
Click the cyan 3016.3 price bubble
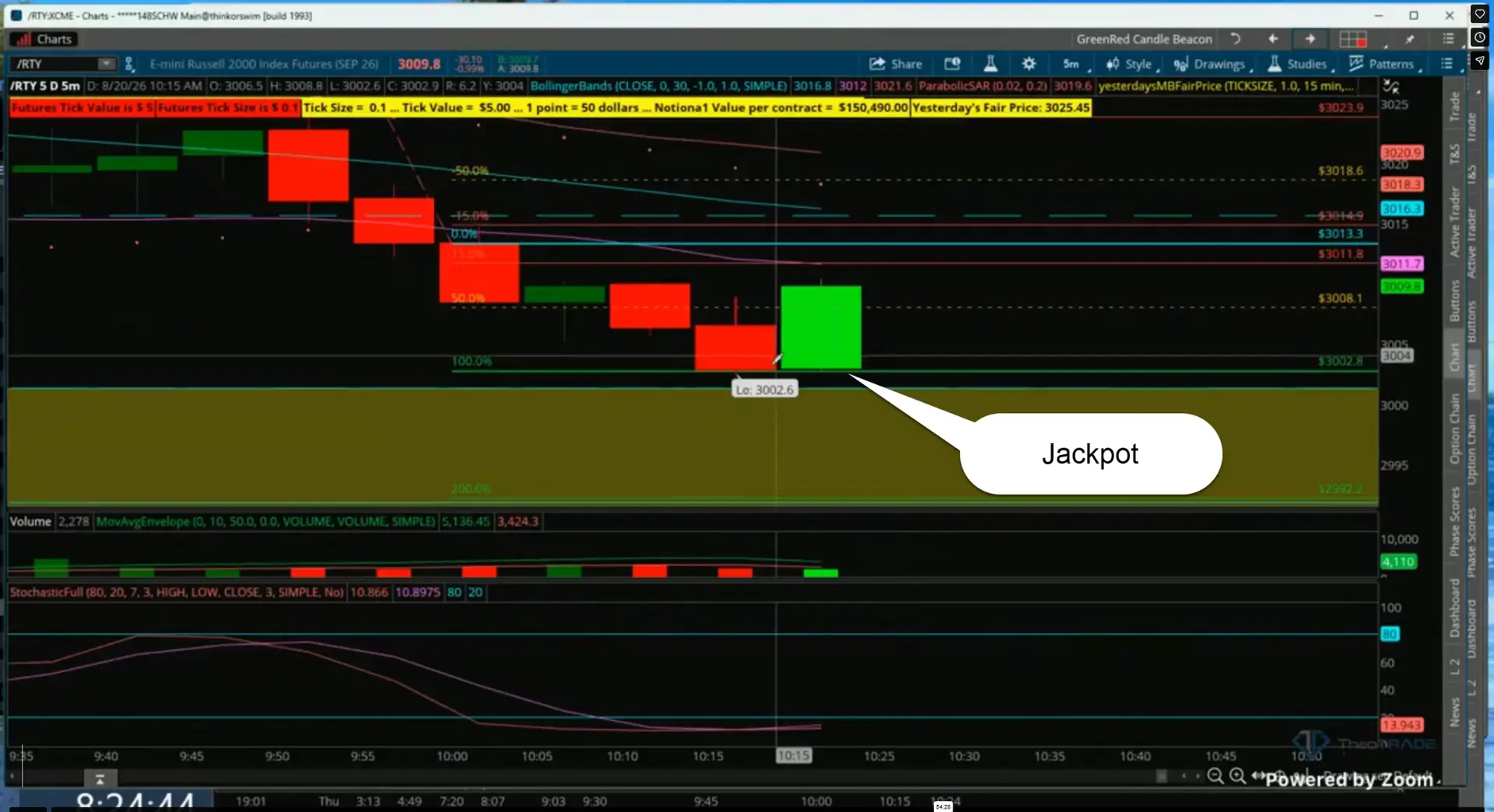pos(1401,208)
